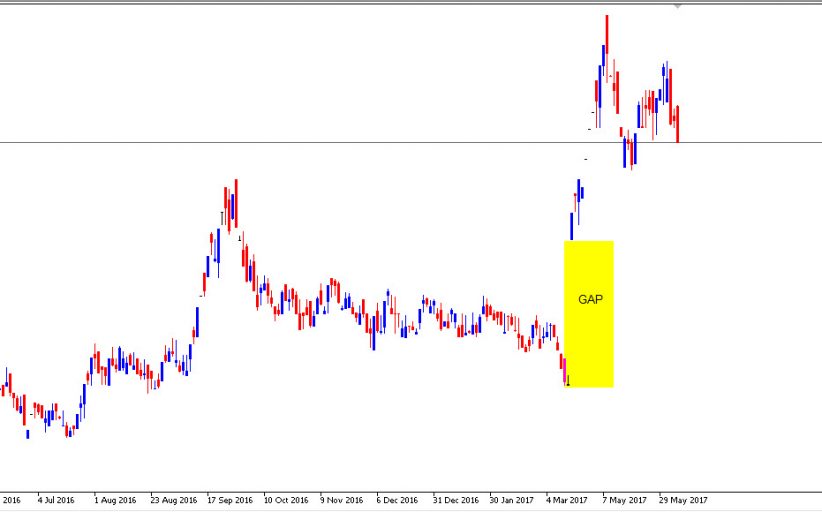Click the 4 Jul 2016 date label
This screenshot has height=512, width=822.
(x=56, y=500)
